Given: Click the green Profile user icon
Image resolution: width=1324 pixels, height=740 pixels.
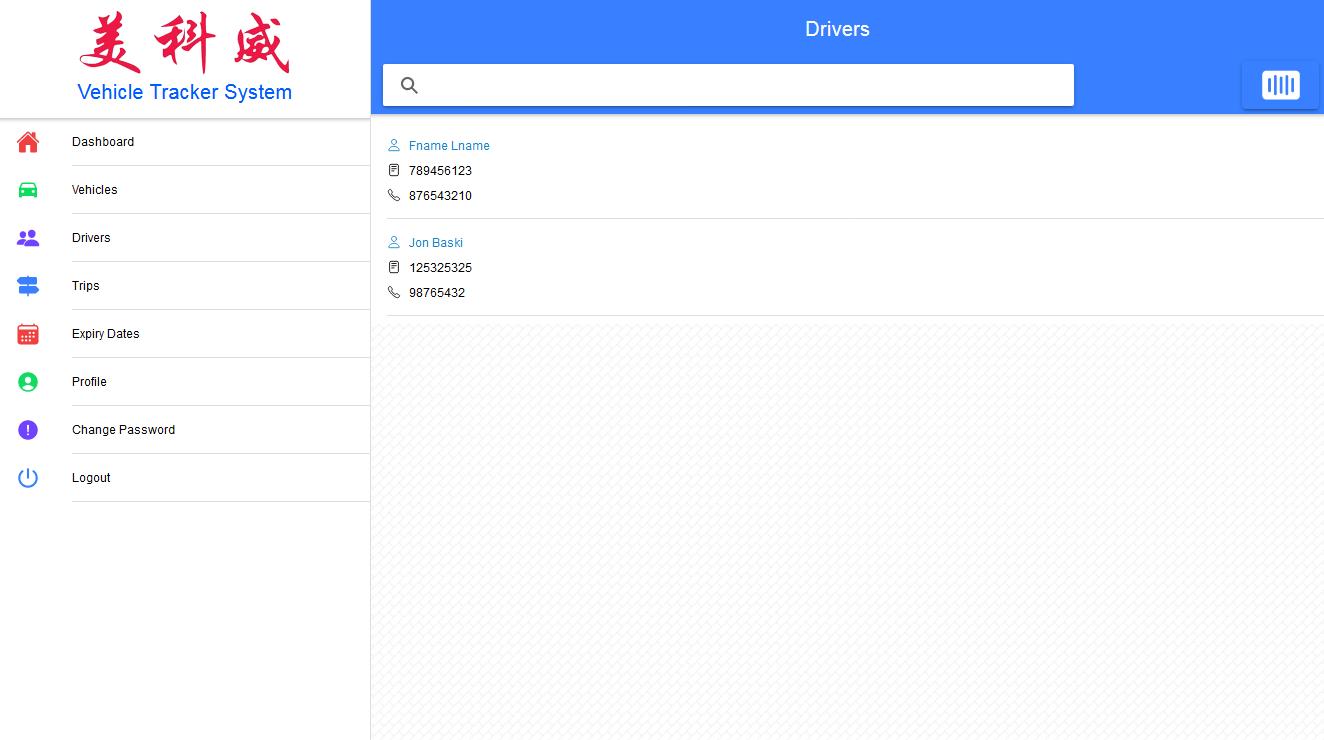Looking at the screenshot, I should (x=28, y=382).
